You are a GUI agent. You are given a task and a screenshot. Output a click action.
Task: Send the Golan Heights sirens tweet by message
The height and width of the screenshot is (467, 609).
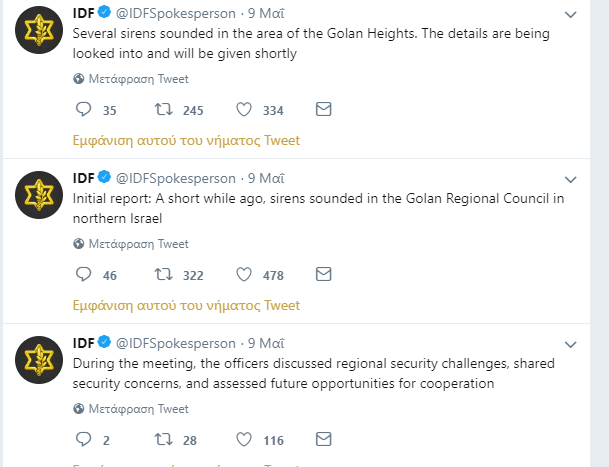tap(323, 109)
